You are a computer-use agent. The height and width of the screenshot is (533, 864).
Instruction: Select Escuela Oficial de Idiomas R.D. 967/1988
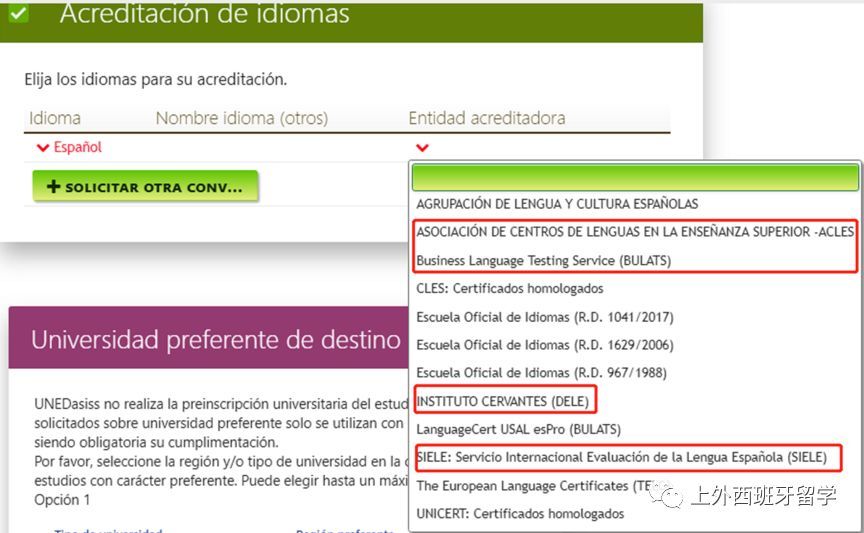click(541, 373)
